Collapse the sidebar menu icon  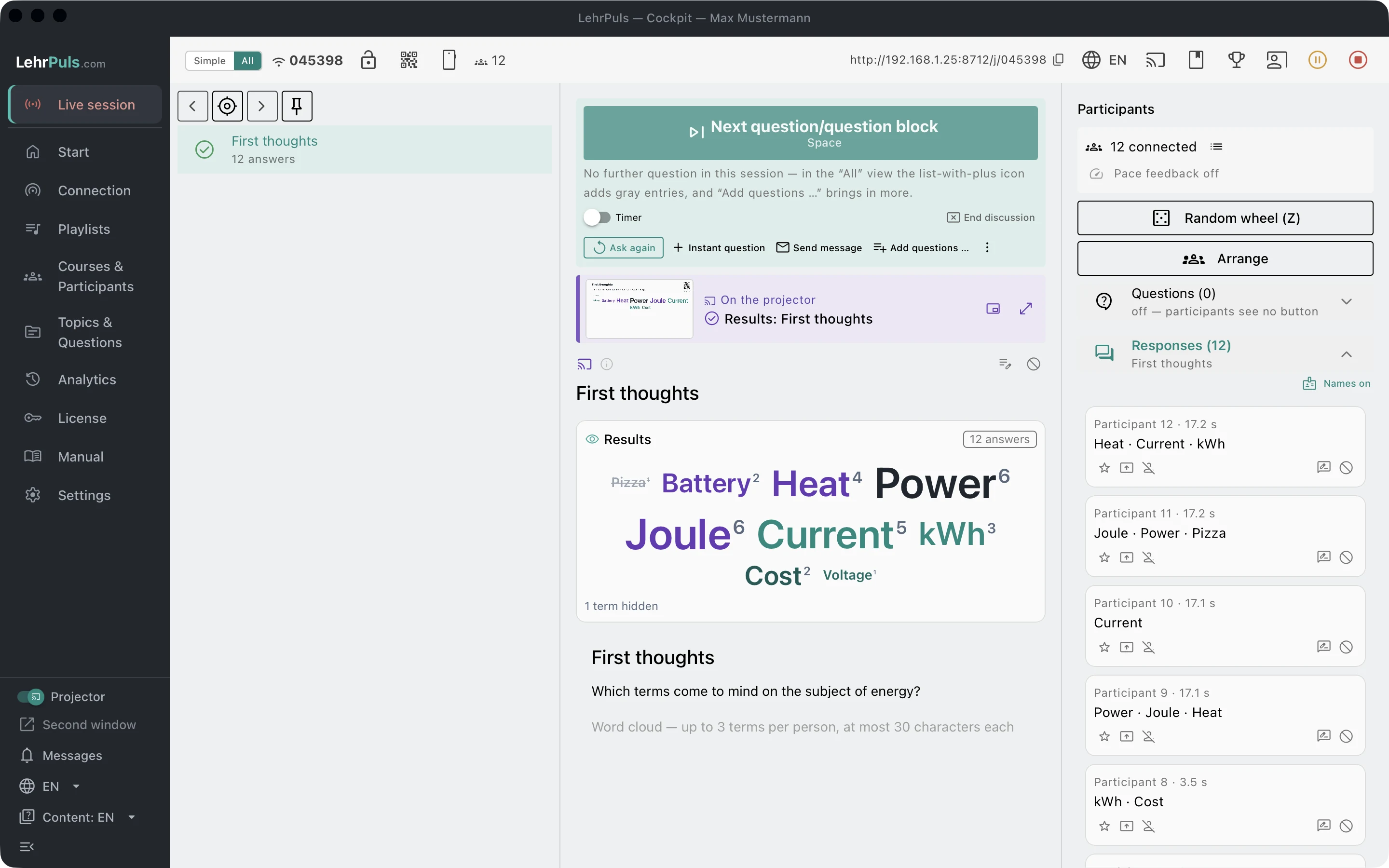(27, 847)
